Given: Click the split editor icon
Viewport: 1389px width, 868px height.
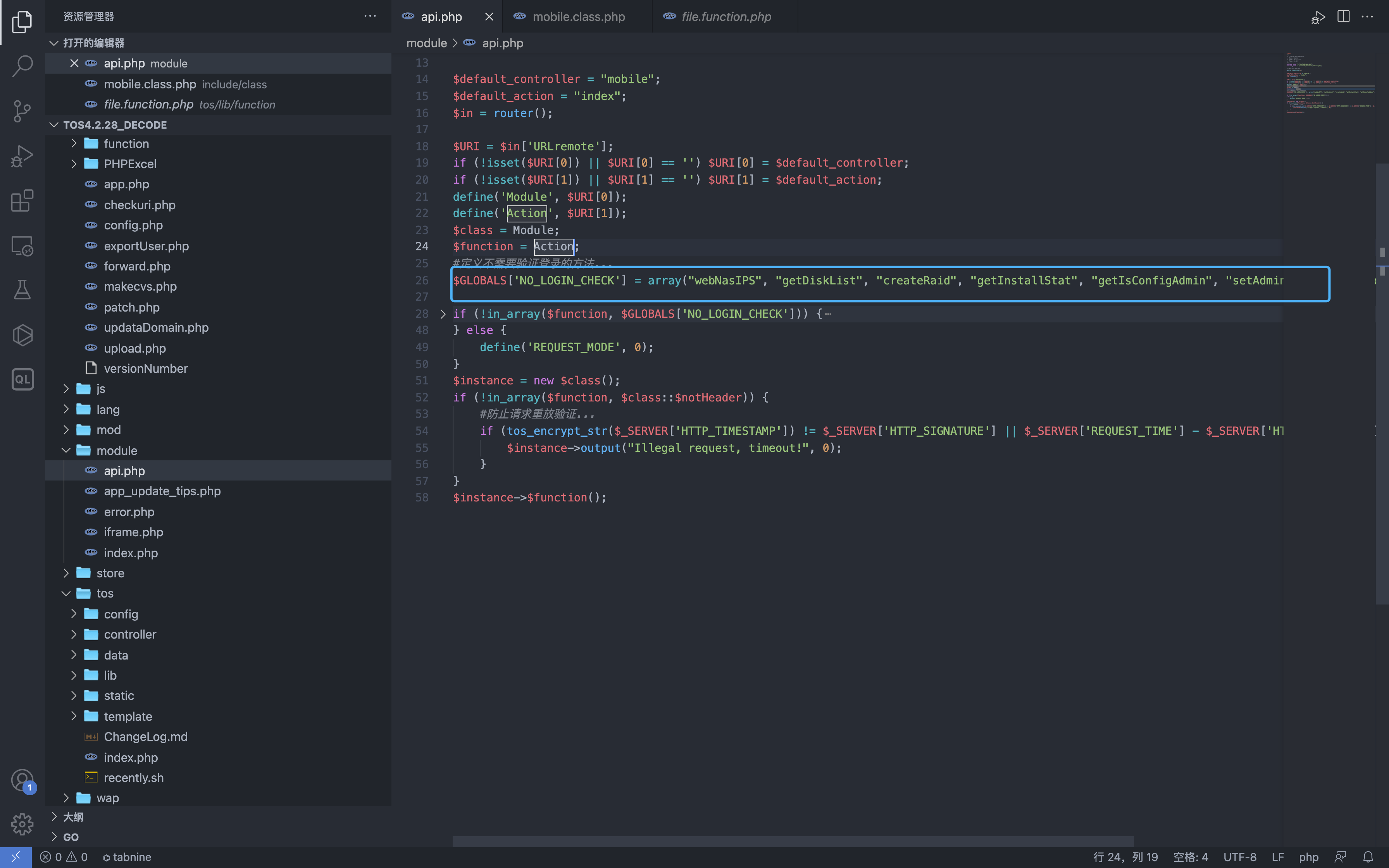Looking at the screenshot, I should pyautogui.click(x=1343, y=17).
